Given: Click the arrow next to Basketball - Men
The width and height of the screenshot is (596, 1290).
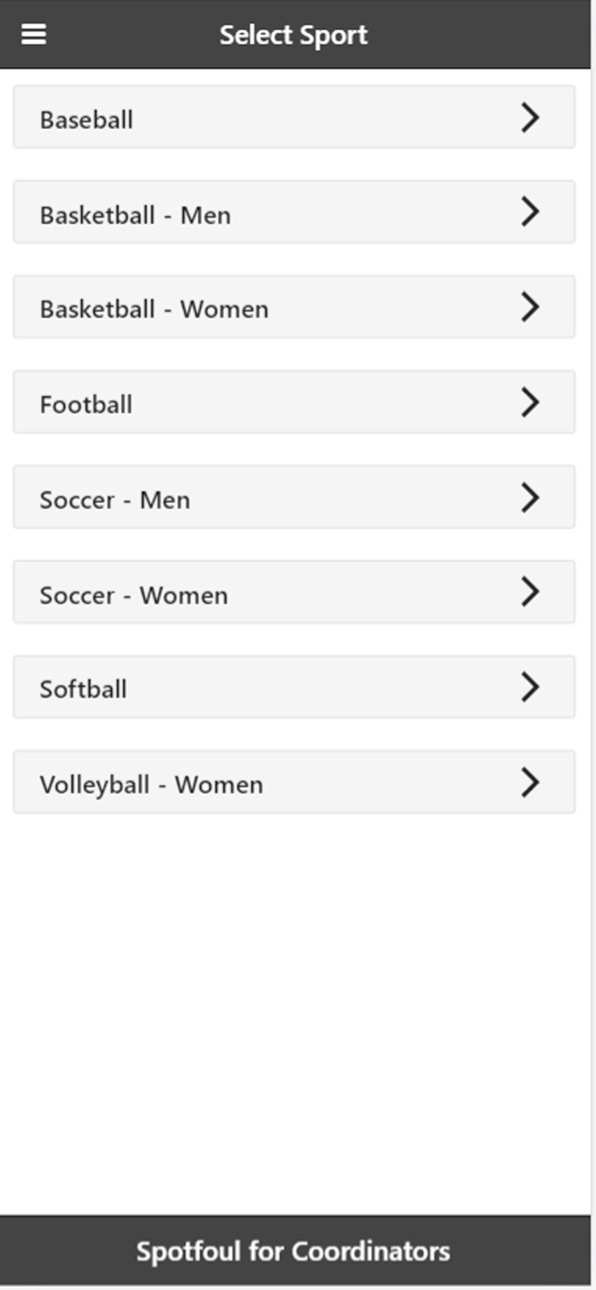Looking at the screenshot, I should tap(530, 212).
